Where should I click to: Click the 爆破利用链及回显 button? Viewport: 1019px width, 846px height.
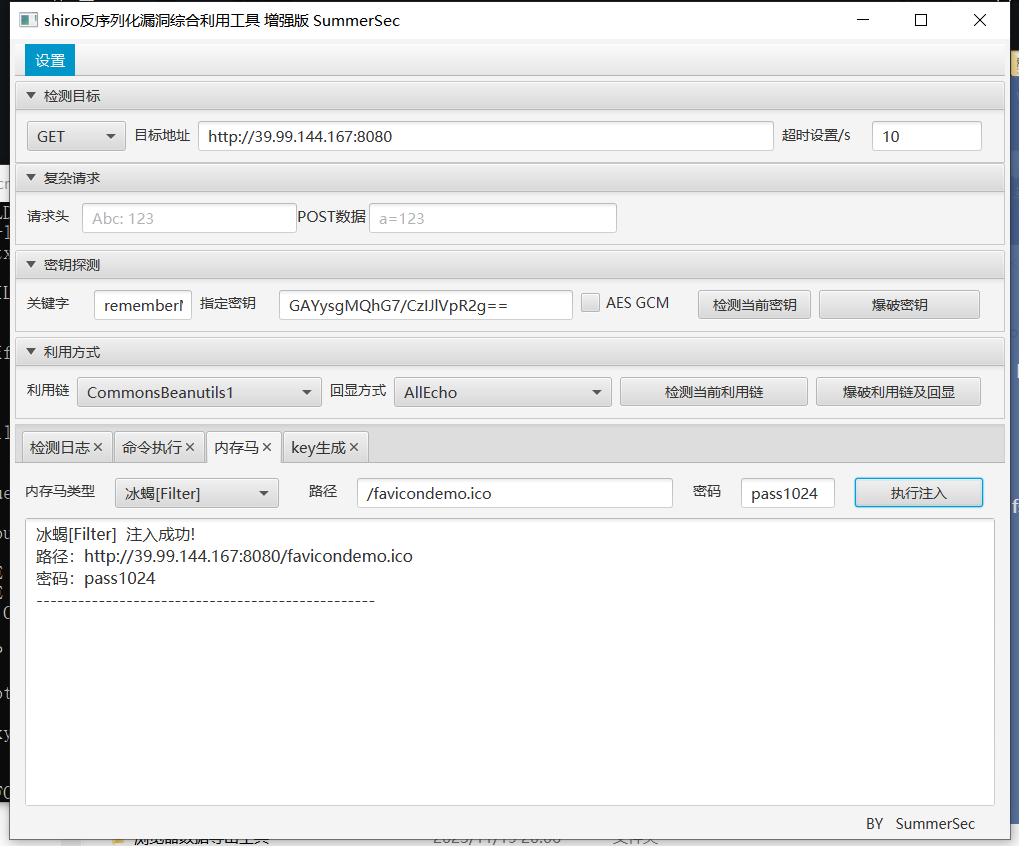(898, 392)
